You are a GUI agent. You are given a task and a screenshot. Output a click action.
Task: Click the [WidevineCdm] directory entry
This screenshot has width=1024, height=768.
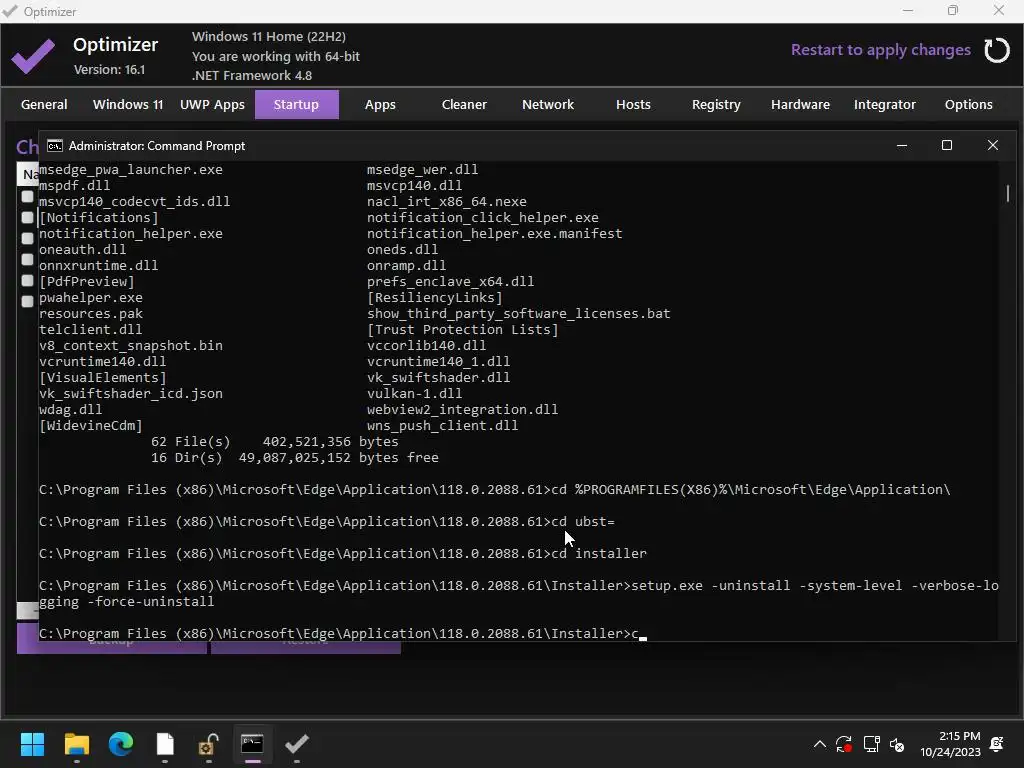pyautogui.click(x=91, y=426)
